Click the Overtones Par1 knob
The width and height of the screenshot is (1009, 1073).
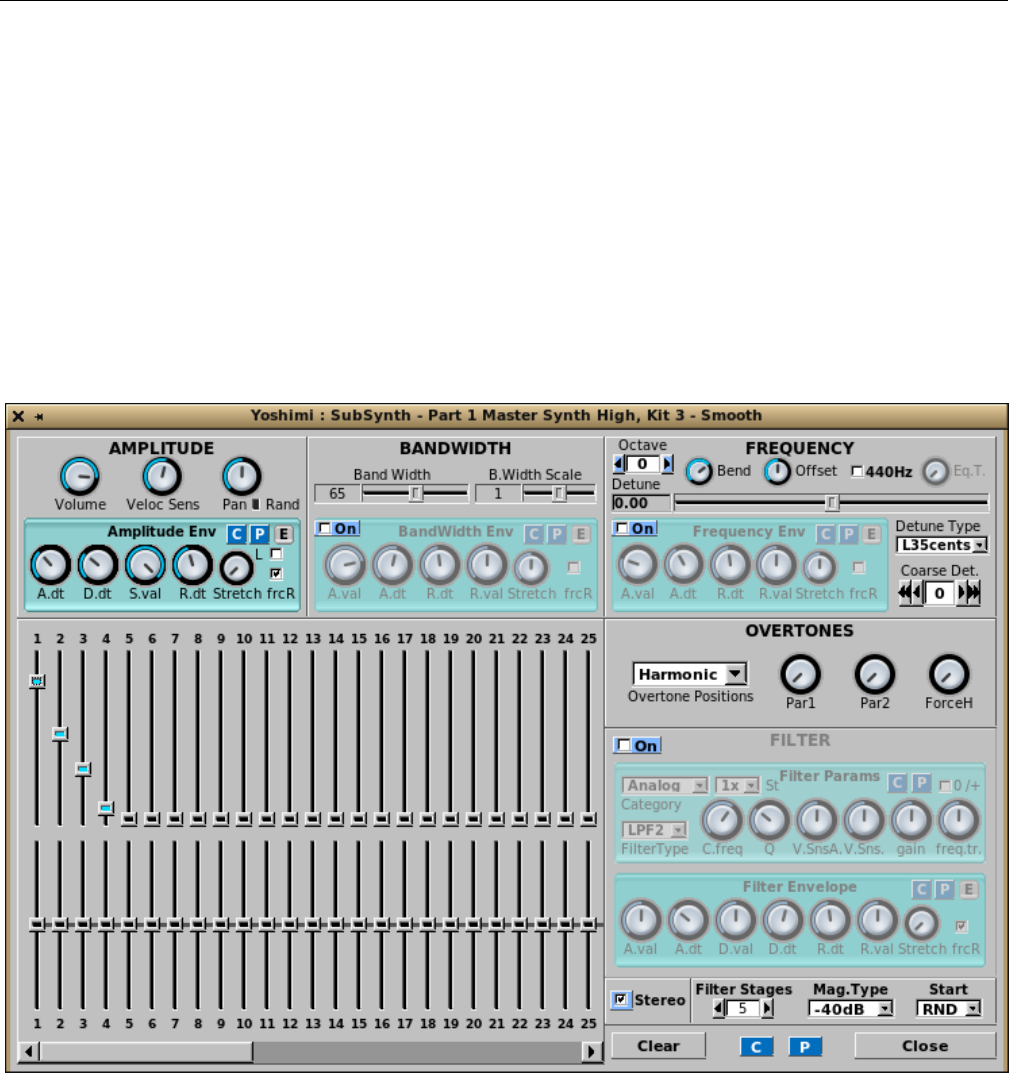800,675
